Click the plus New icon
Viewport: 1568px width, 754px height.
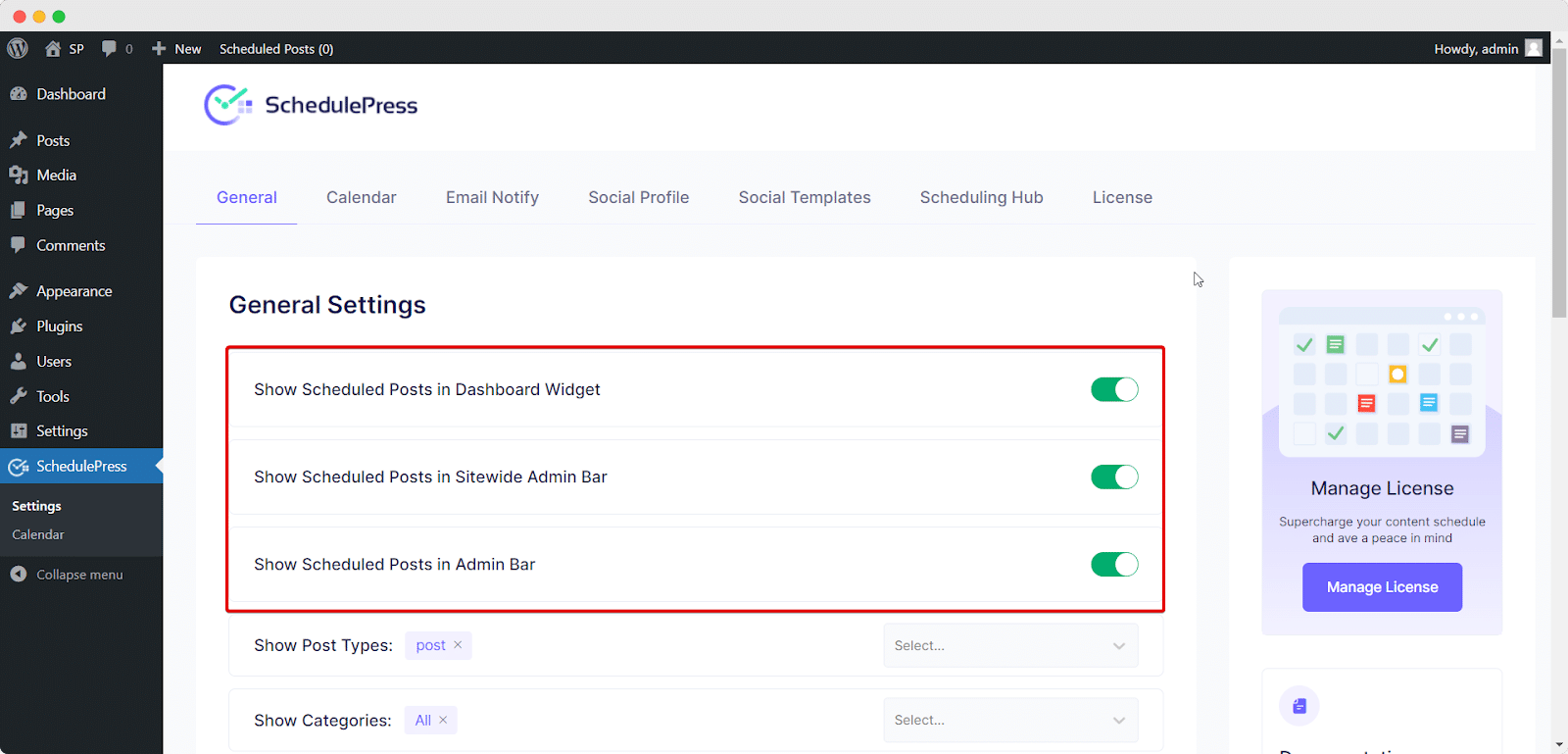pyautogui.click(x=159, y=48)
